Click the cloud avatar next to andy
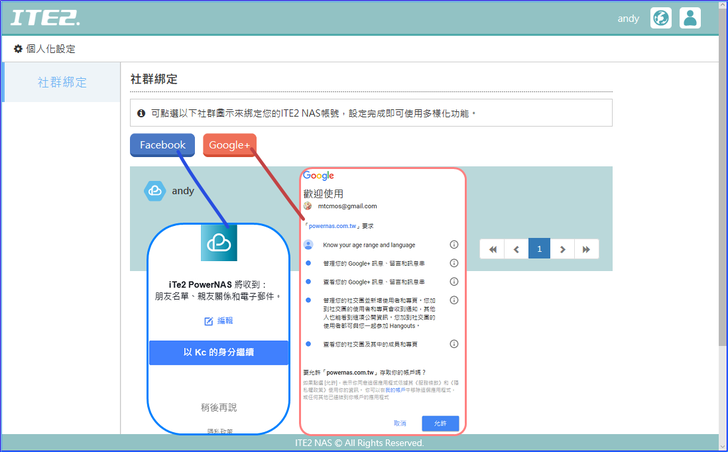This screenshot has width=728, height=452. click(x=154, y=190)
